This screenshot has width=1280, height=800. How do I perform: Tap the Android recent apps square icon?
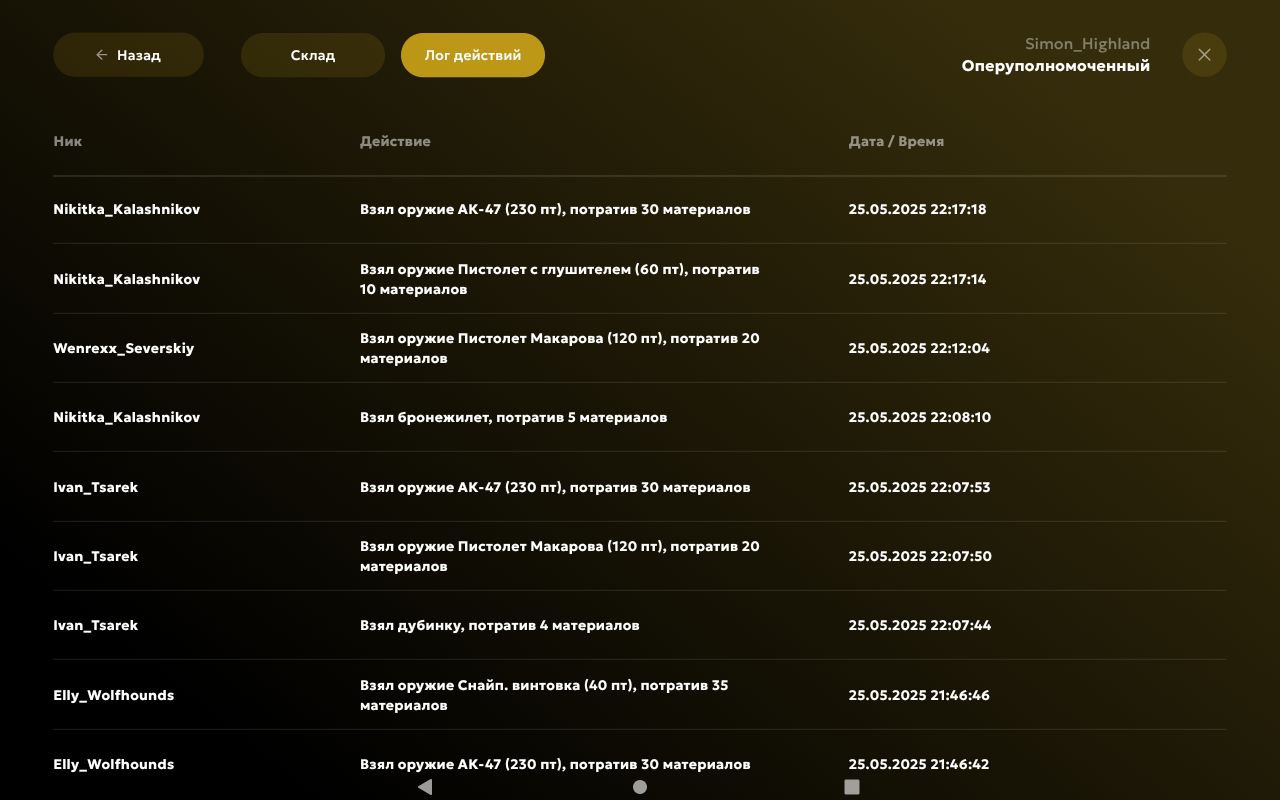click(852, 787)
